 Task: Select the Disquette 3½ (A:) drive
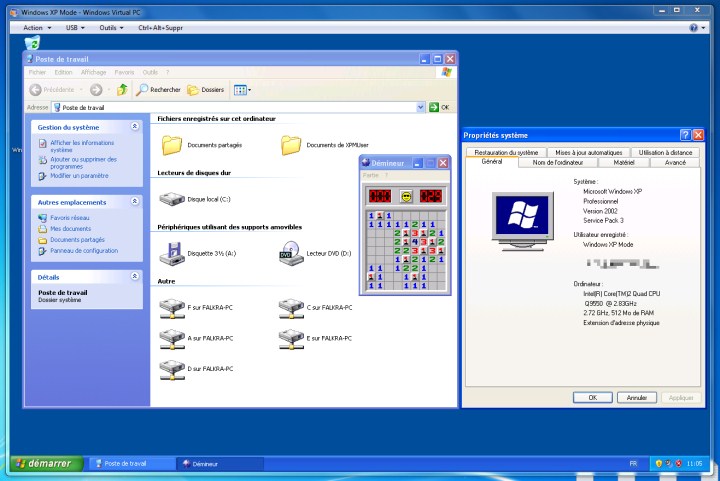pyautogui.click(x=172, y=253)
